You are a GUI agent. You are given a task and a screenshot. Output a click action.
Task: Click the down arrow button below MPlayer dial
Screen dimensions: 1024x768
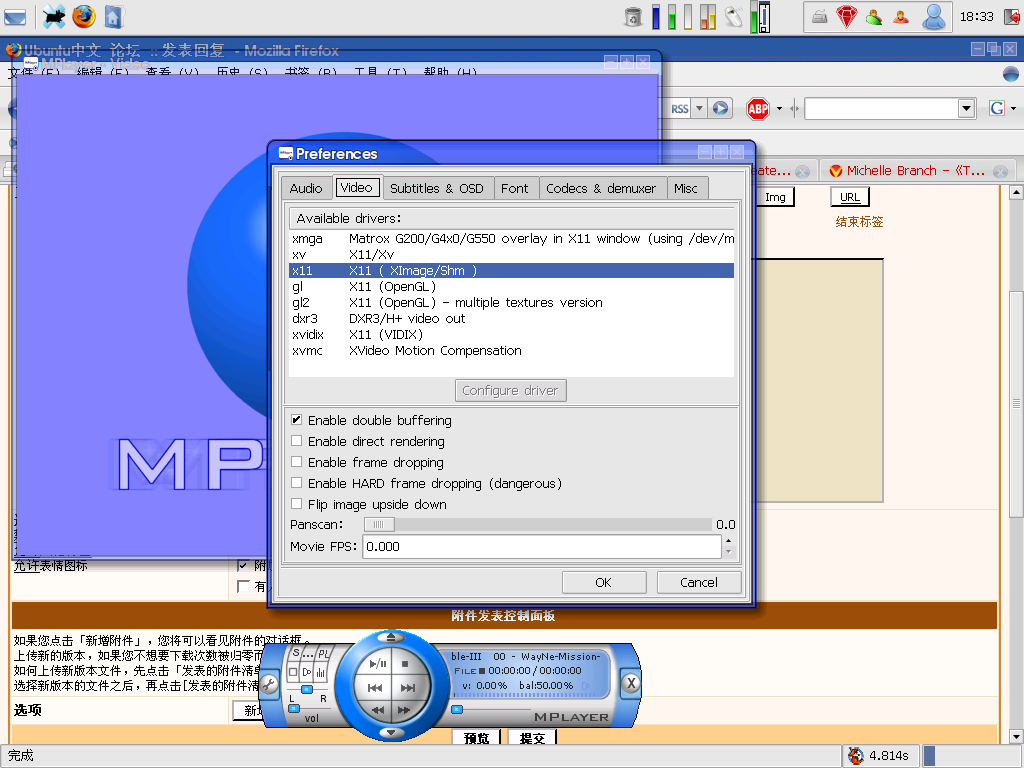(391, 733)
